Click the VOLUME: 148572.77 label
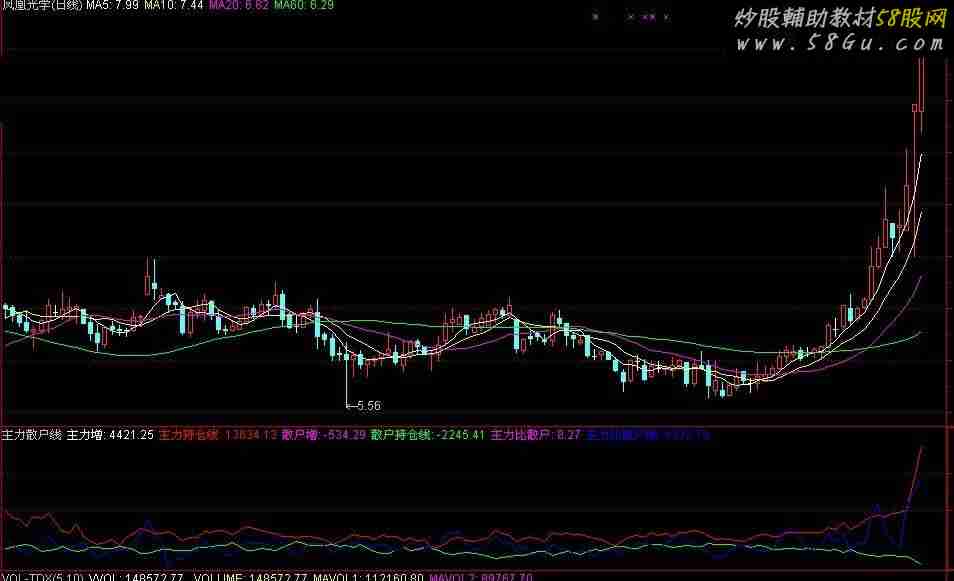Viewport: 954px width, 581px height. click(x=239, y=577)
